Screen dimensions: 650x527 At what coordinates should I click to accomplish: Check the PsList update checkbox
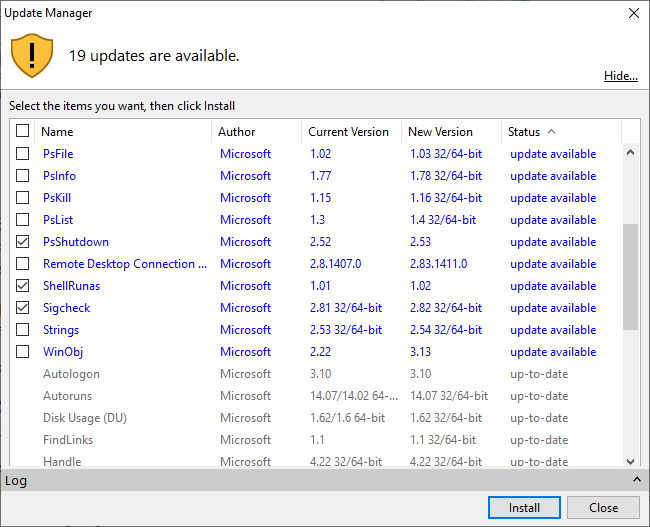pyautogui.click(x=22, y=219)
